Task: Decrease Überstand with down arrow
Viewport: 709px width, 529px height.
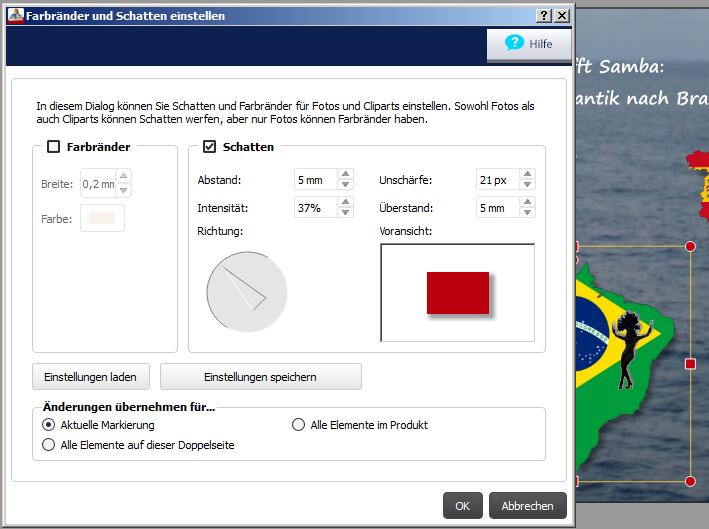Action: coord(527,213)
